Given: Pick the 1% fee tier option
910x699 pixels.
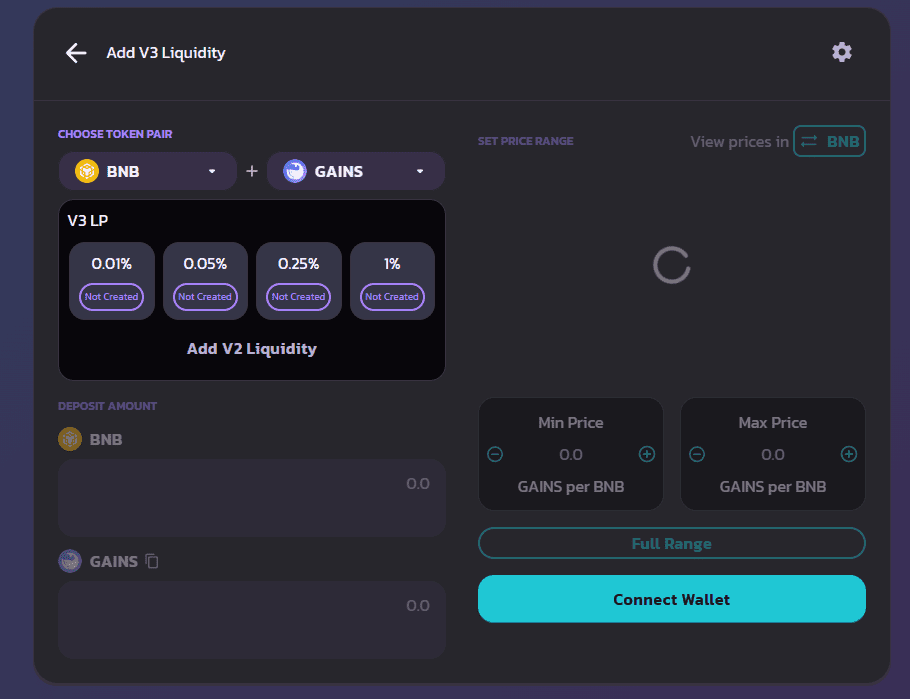Looking at the screenshot, I should coord(392,280).
